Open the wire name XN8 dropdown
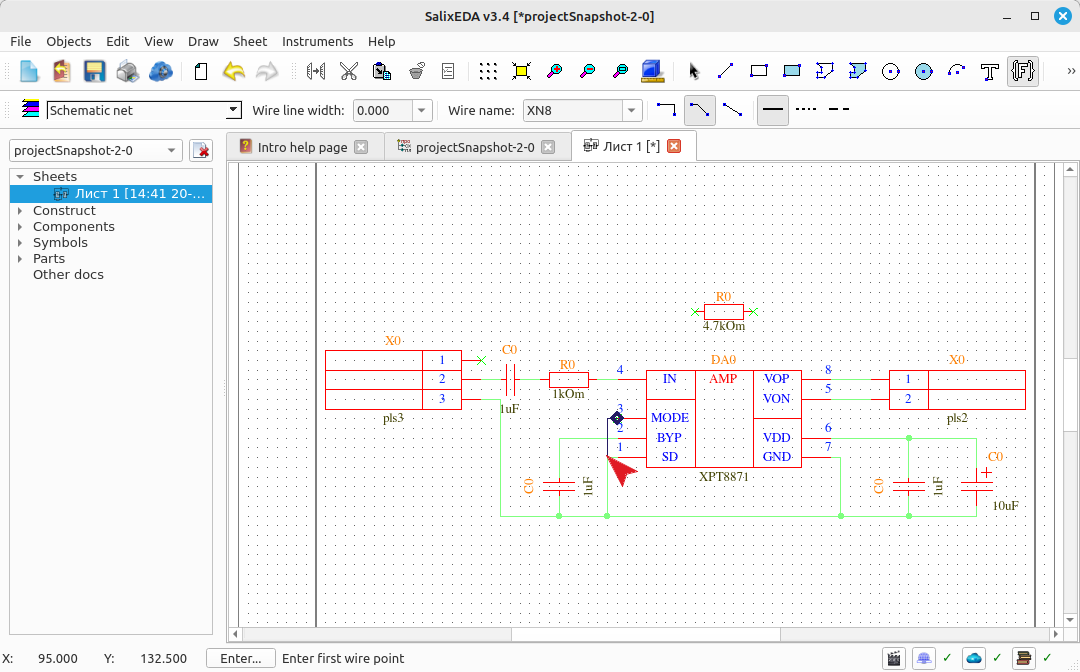The height and width of the screenshot is (672, 1080). point(632,110)
